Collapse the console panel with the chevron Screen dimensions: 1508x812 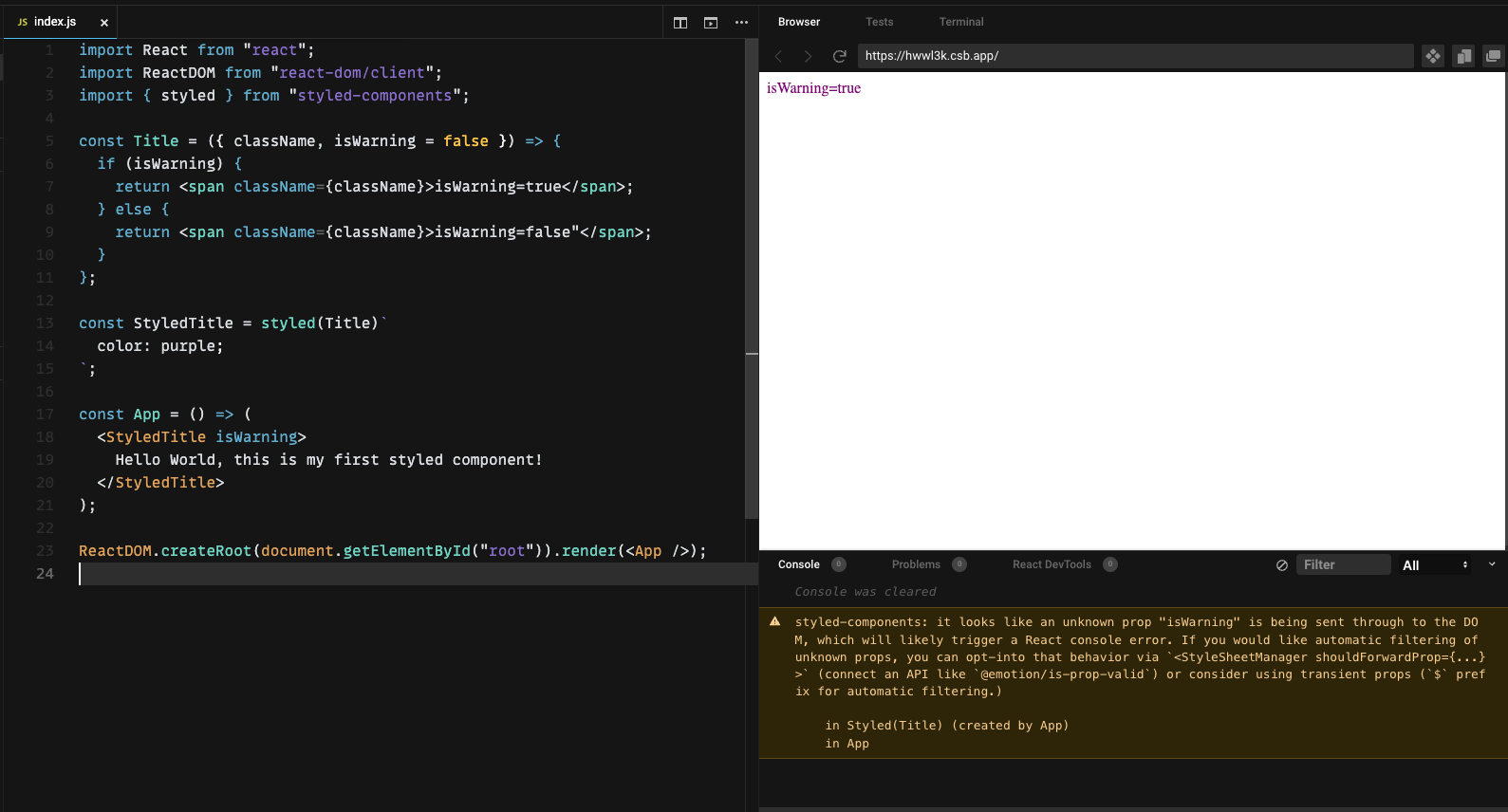click(x=1492, y=564)
